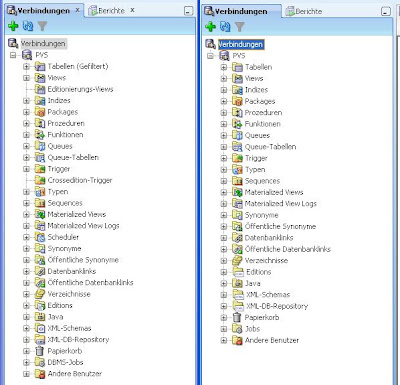Select Öffentliche Synonyme in left panel
The image size is (400, 385).
(x=83, y=260)
